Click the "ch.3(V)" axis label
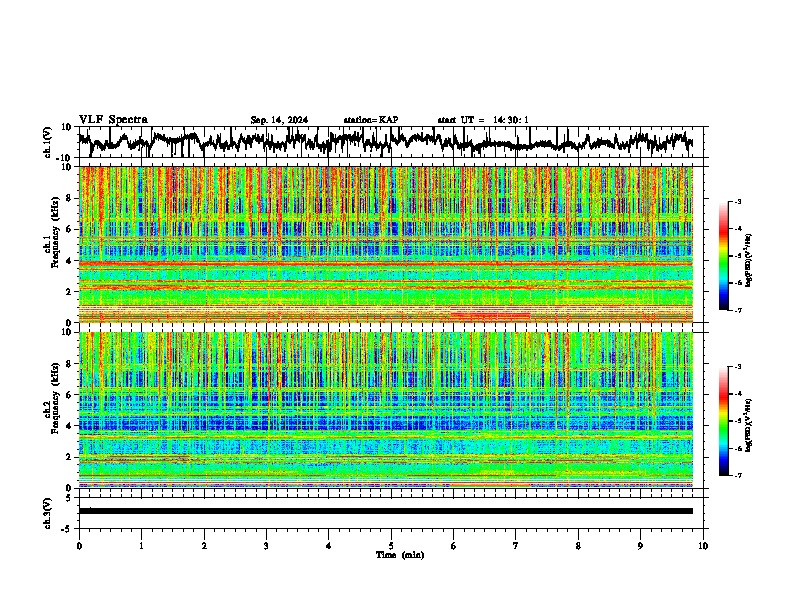This screenshot has width=792, height=612. (48, 513)
